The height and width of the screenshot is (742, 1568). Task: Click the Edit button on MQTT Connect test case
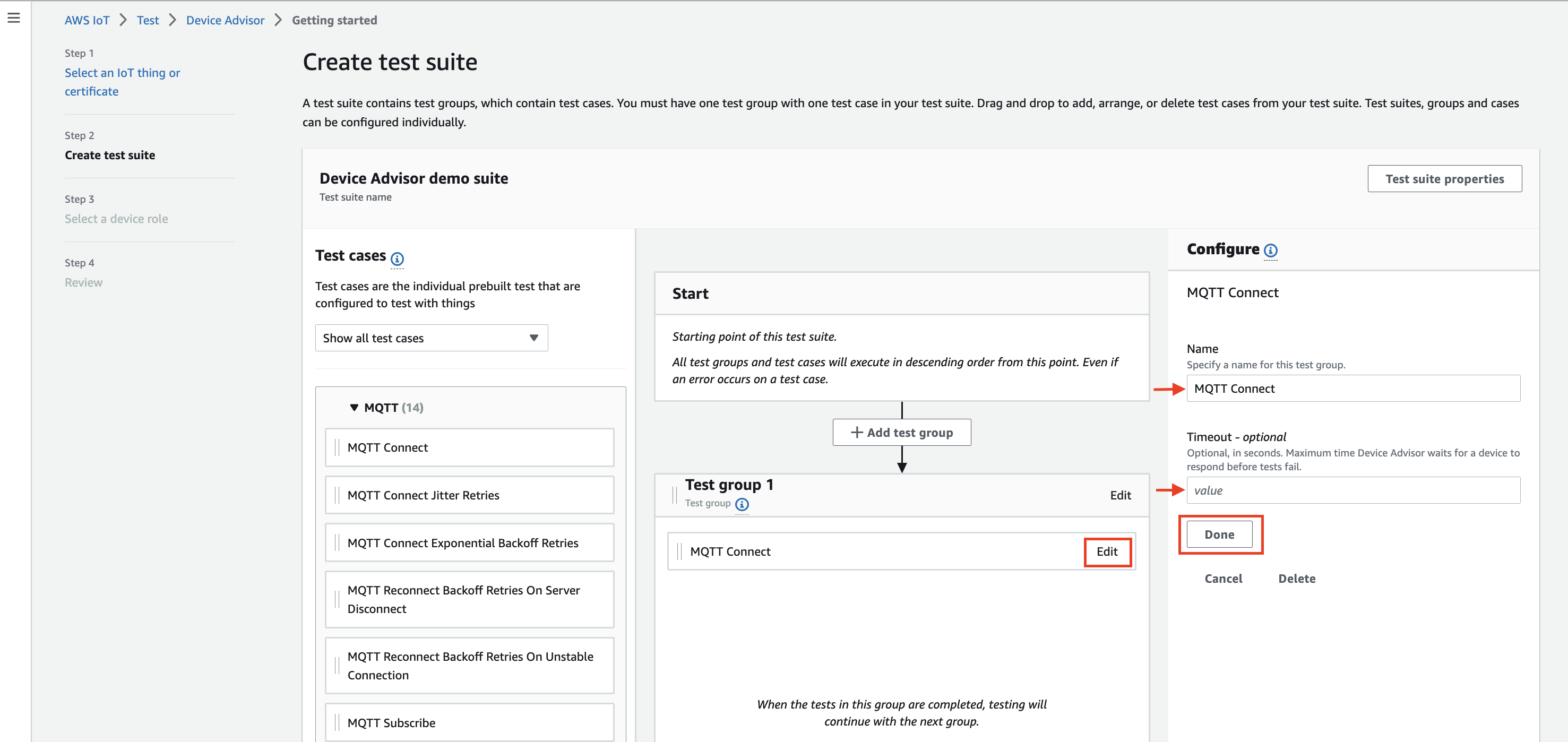(1107, 551)
